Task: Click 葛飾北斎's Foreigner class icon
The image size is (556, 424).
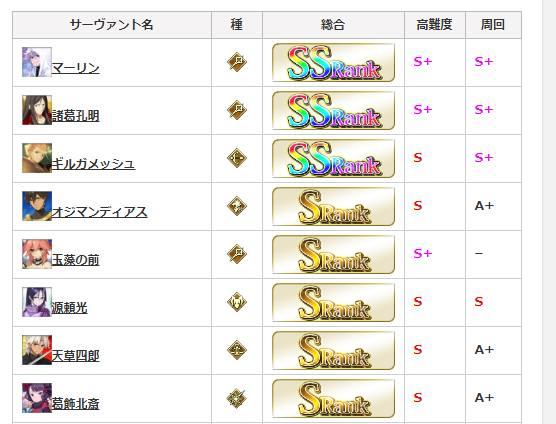Action: click(x=237, y=398)
